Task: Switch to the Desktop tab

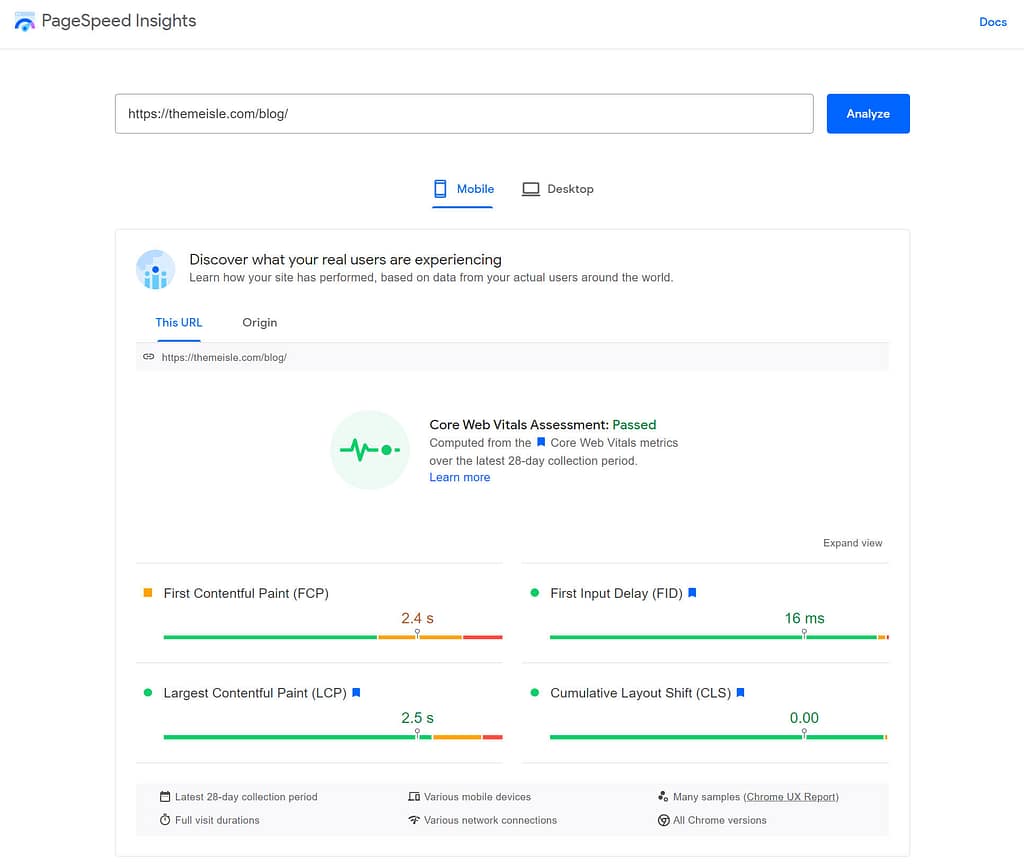Action: click(x=557, y=189)
